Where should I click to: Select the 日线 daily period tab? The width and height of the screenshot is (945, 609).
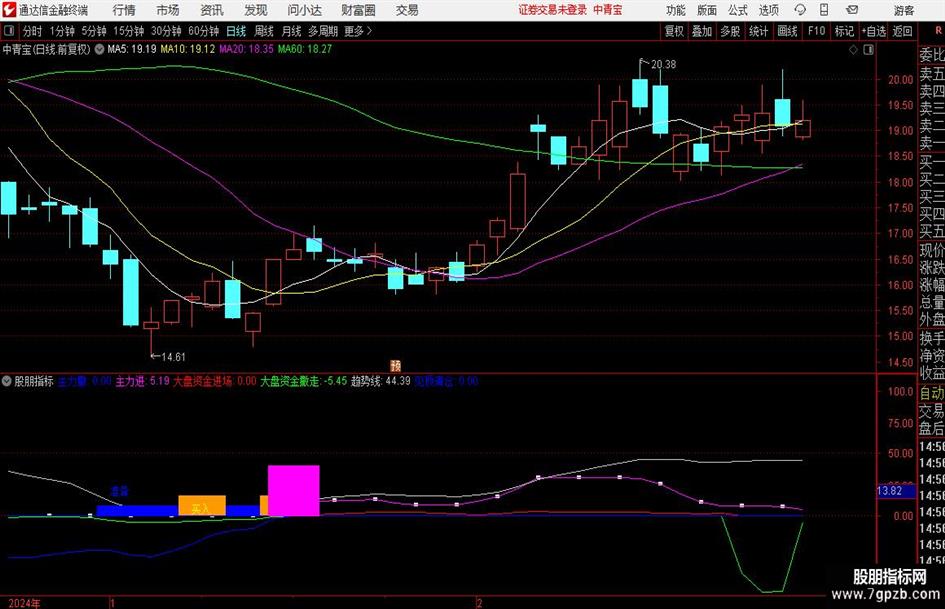tap(236, 31)
